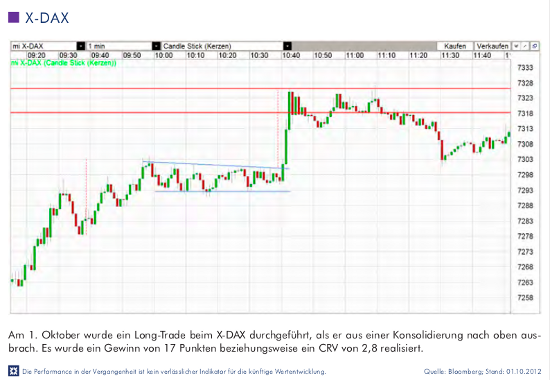Click the 7258 price axis label
550x380 pixels.
click(525, 298)
